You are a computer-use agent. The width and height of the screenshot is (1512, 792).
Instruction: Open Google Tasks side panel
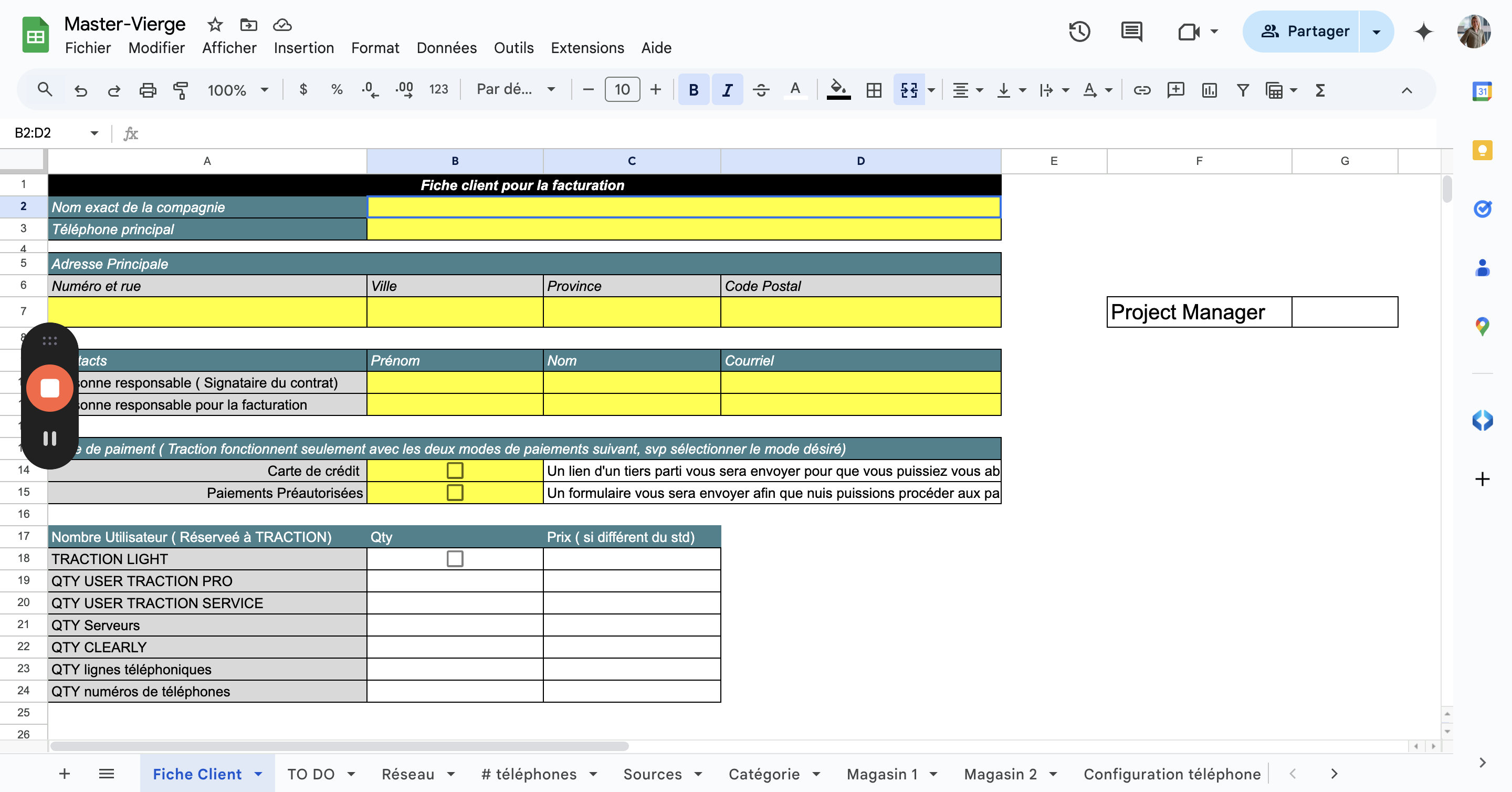tap(1482, 209)
